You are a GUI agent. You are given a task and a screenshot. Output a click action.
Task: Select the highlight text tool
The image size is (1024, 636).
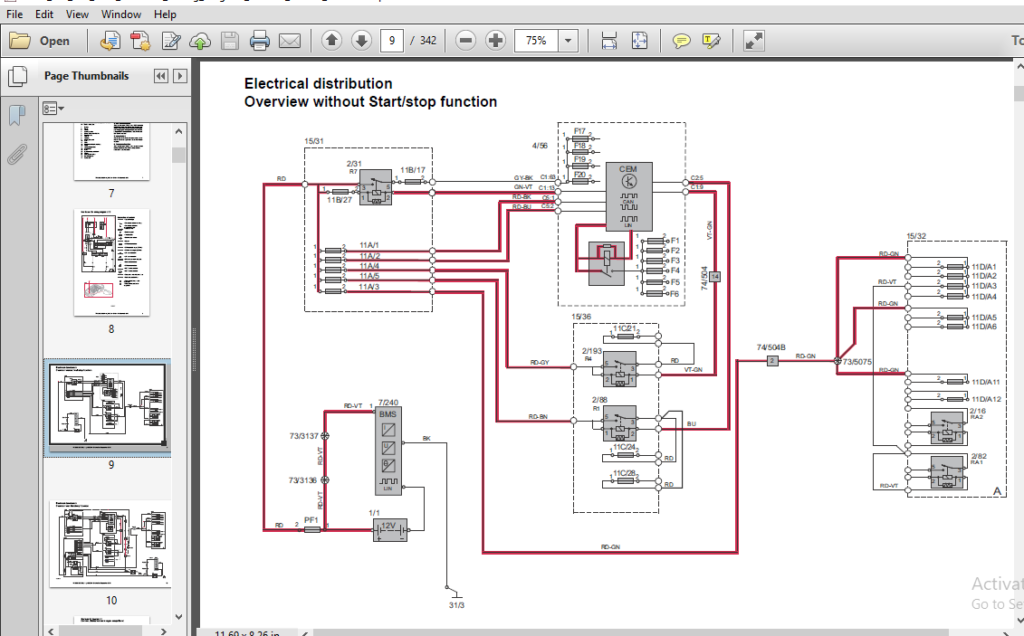[711, 41]
